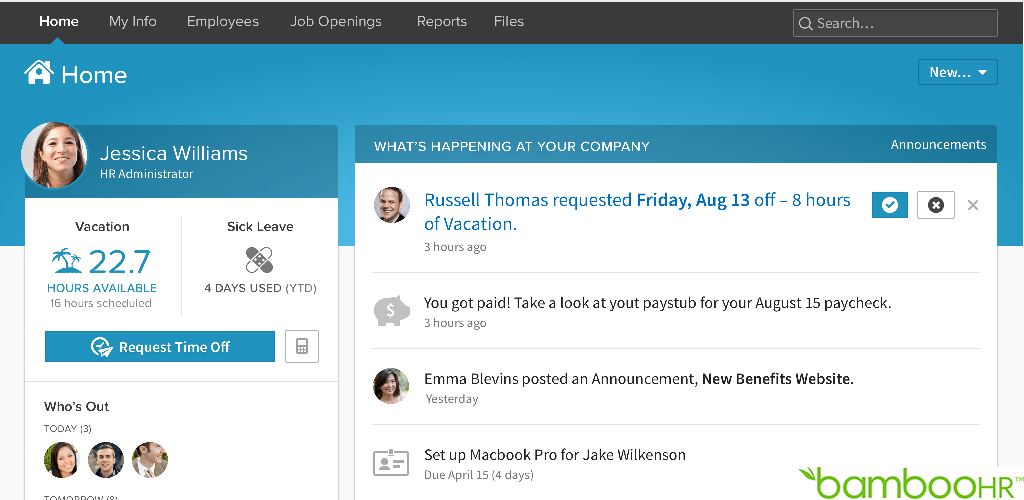
Task: Open the Announcements link
Action: click(938, 145)
